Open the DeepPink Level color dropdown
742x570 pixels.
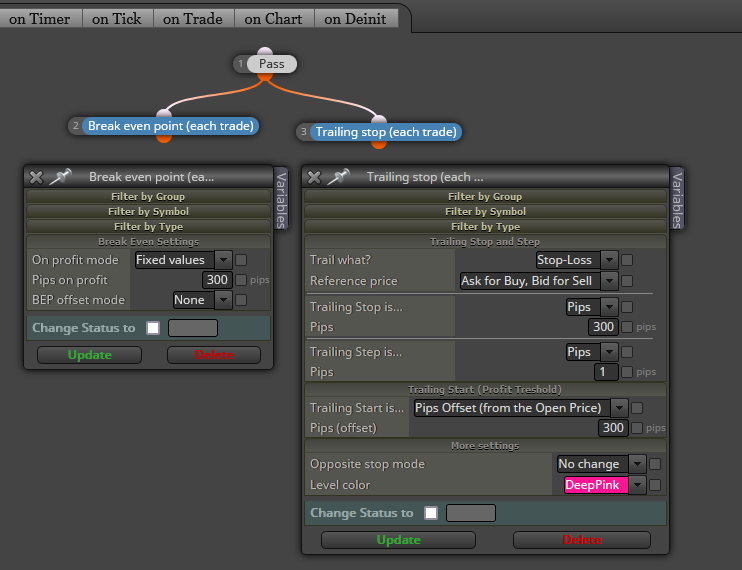(x=605, y=485)
